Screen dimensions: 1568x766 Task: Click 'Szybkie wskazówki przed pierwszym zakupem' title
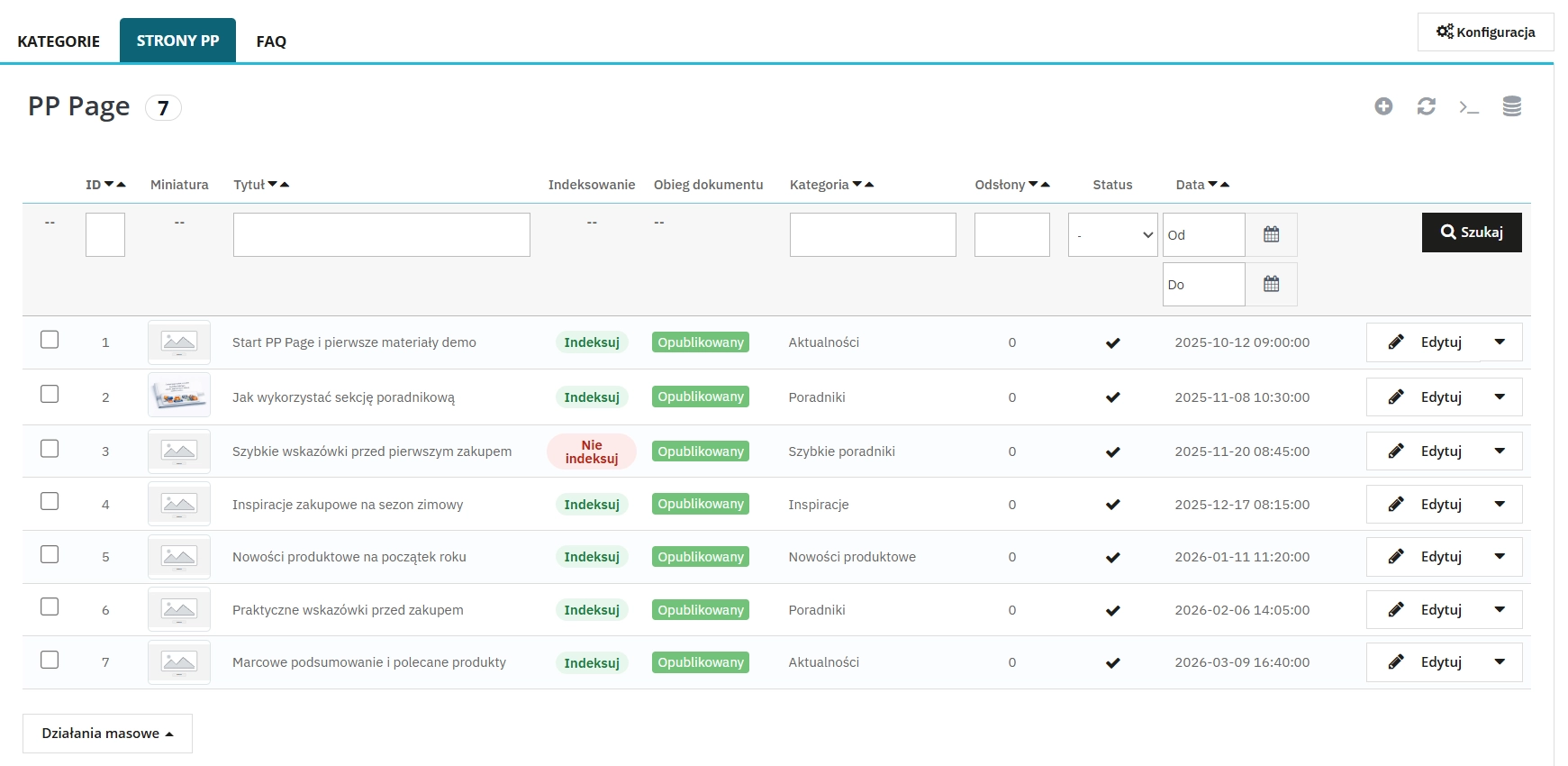tap(372, 451)
